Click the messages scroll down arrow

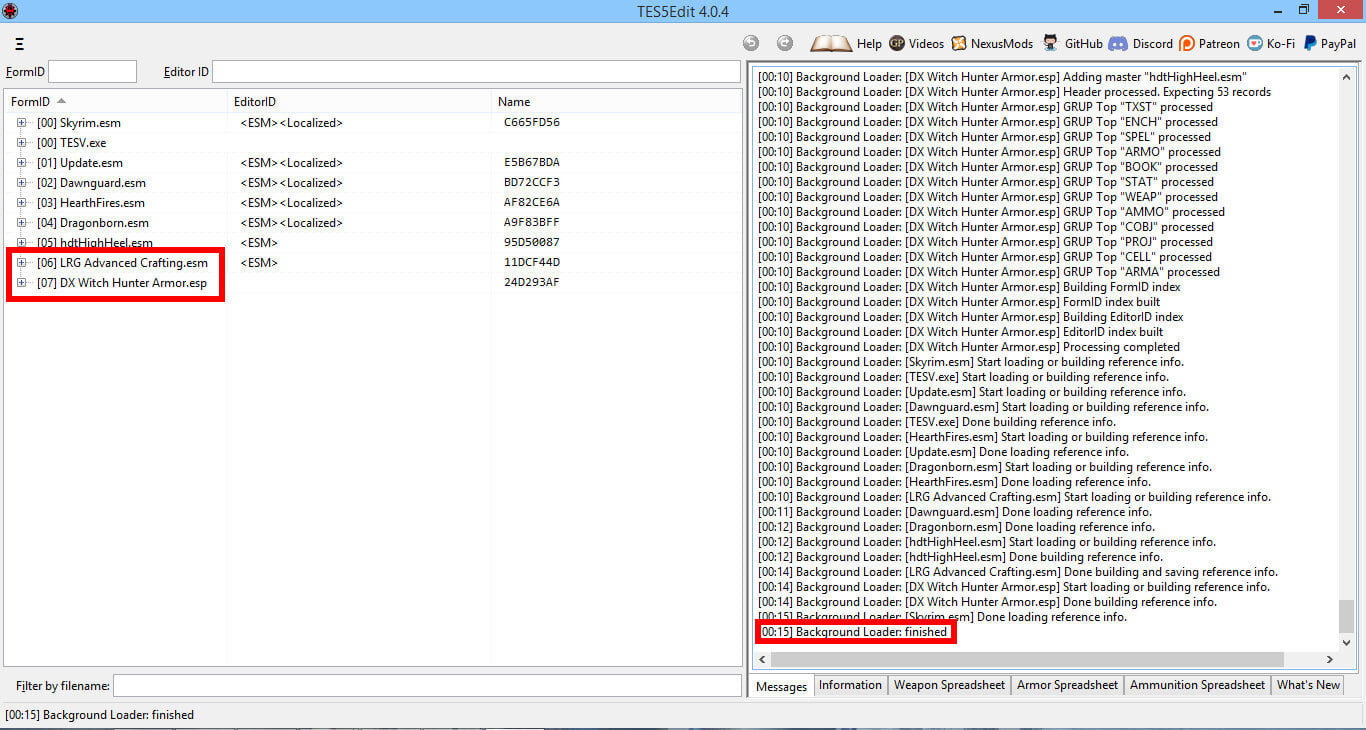1346,643
